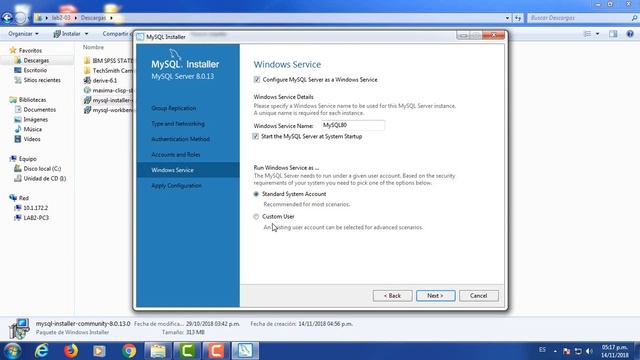The height and width of the screenshot is (360, 640).
Task: Launch Firefox from taskbar
Action: [x=71, y=351]
